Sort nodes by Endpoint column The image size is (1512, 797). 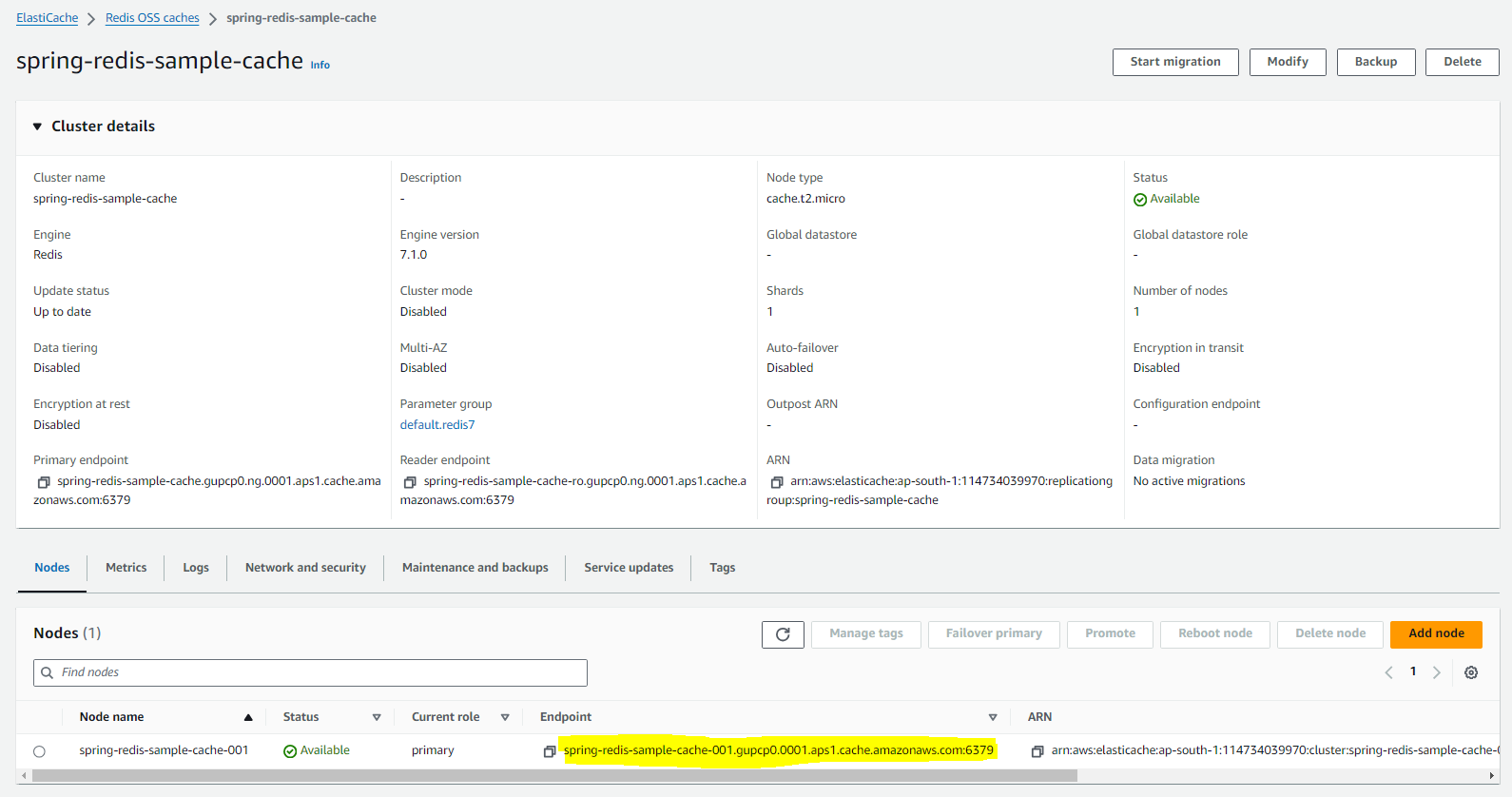tap(993, 717)
